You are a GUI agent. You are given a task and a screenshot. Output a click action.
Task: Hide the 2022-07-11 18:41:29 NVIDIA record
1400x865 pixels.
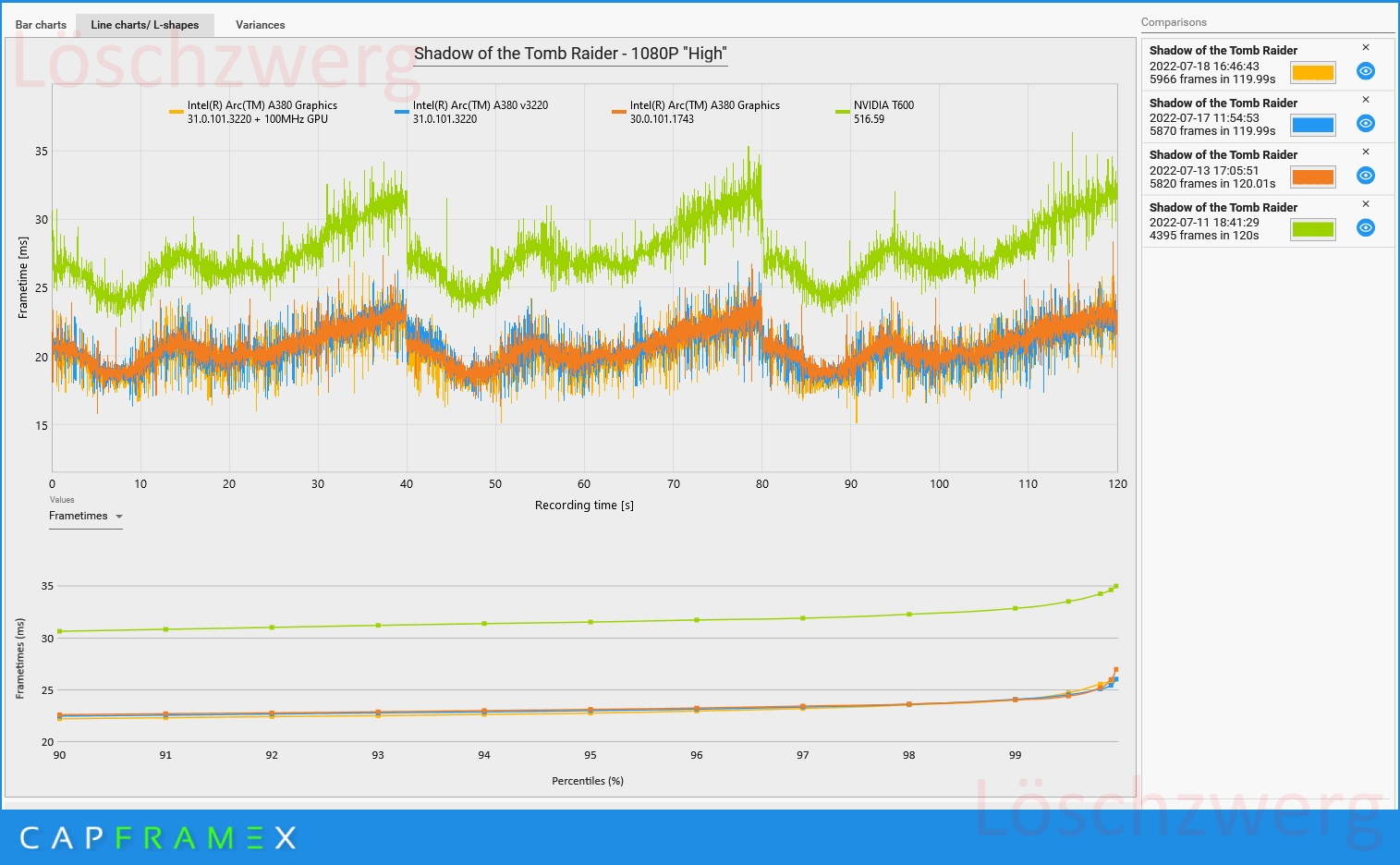tap(1365, 228)
